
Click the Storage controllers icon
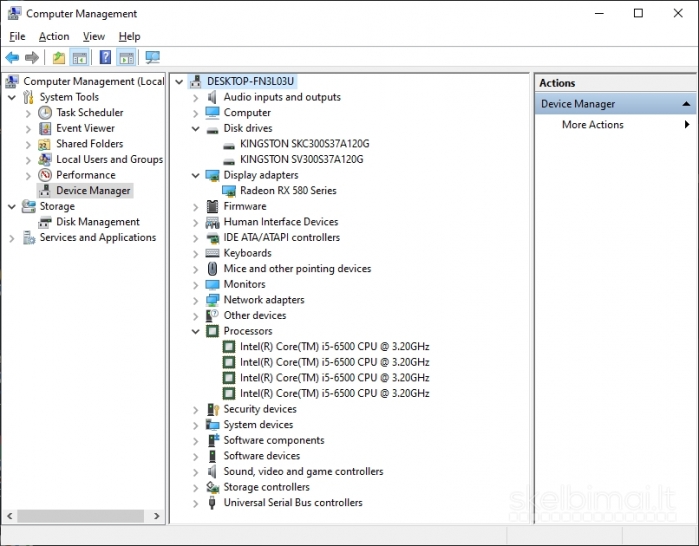point(212,487)
